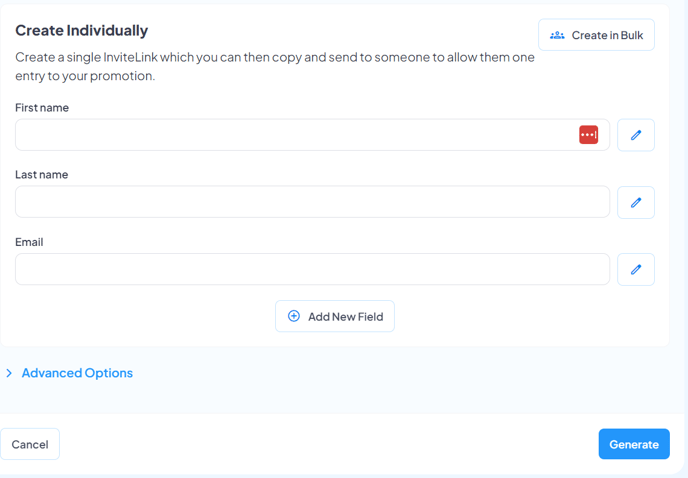Click the Last name field label
The height and width of the screenshot is (478, 688).
42,175
